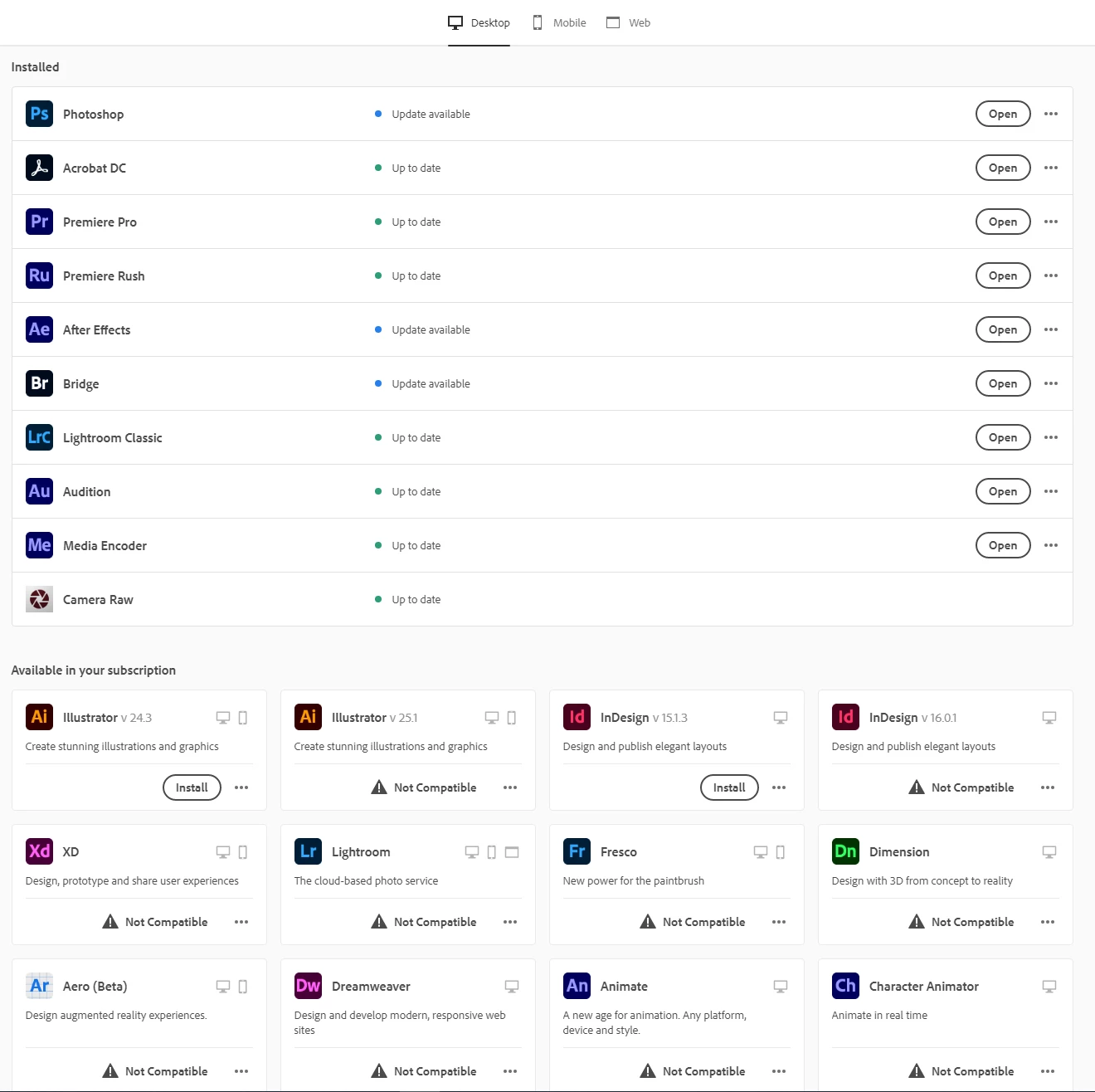This screenshot has width=1095, height=1092.
Task: Click Not Compatible warning on Lightroom card
Action: [424, 922]
